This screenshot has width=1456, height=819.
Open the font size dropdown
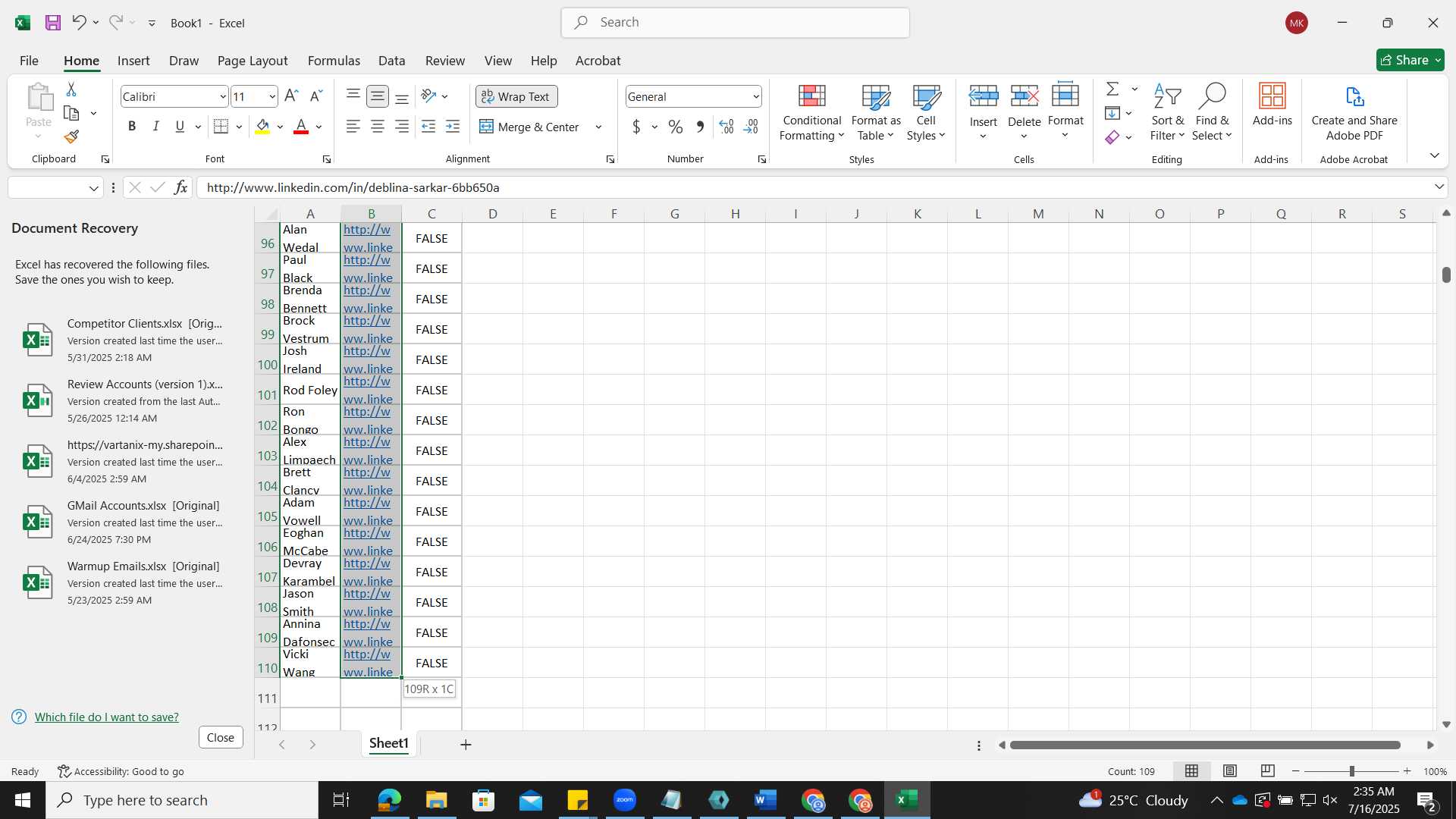click(271, 97)
